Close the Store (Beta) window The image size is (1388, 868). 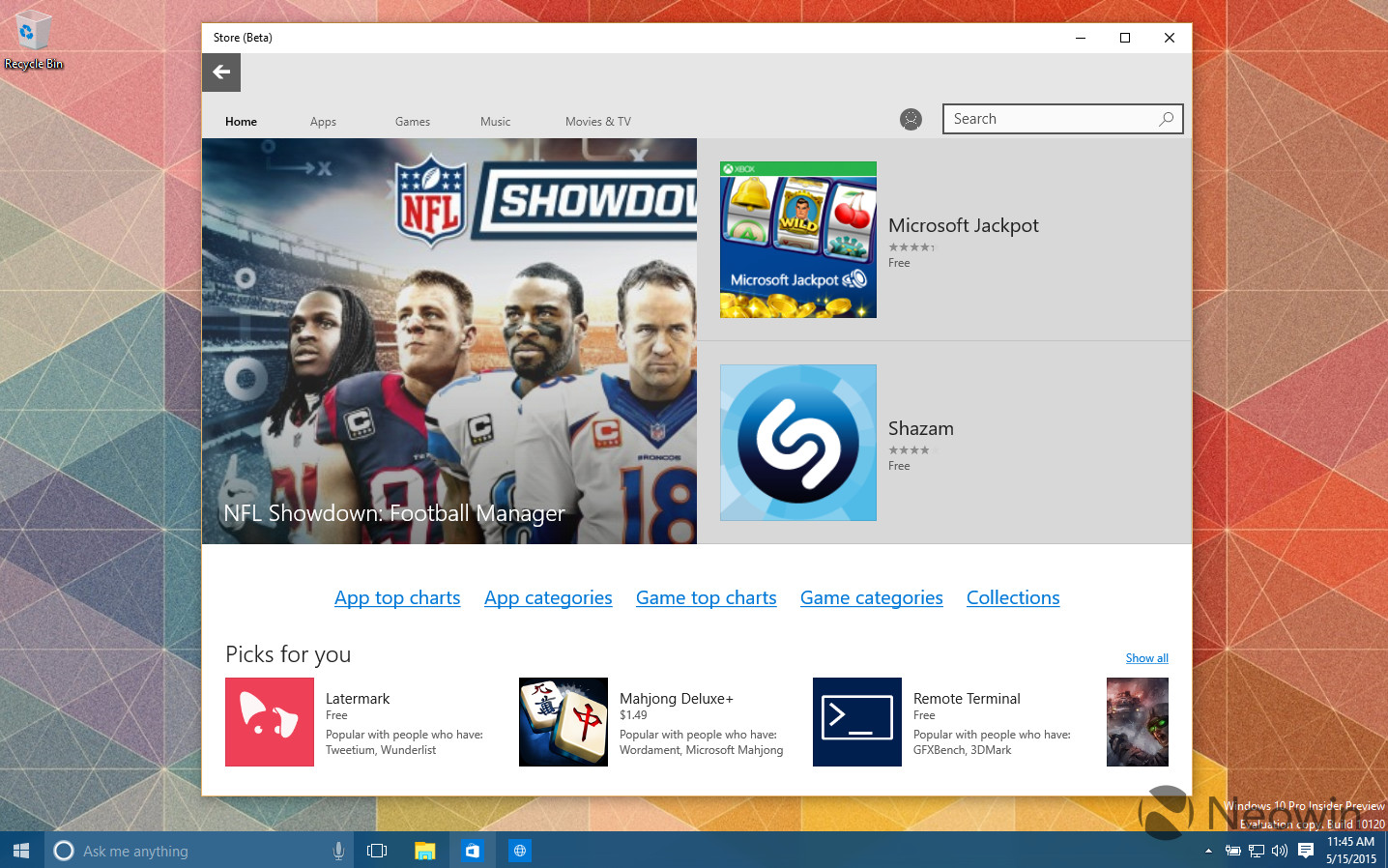(x=1170, y=38)
